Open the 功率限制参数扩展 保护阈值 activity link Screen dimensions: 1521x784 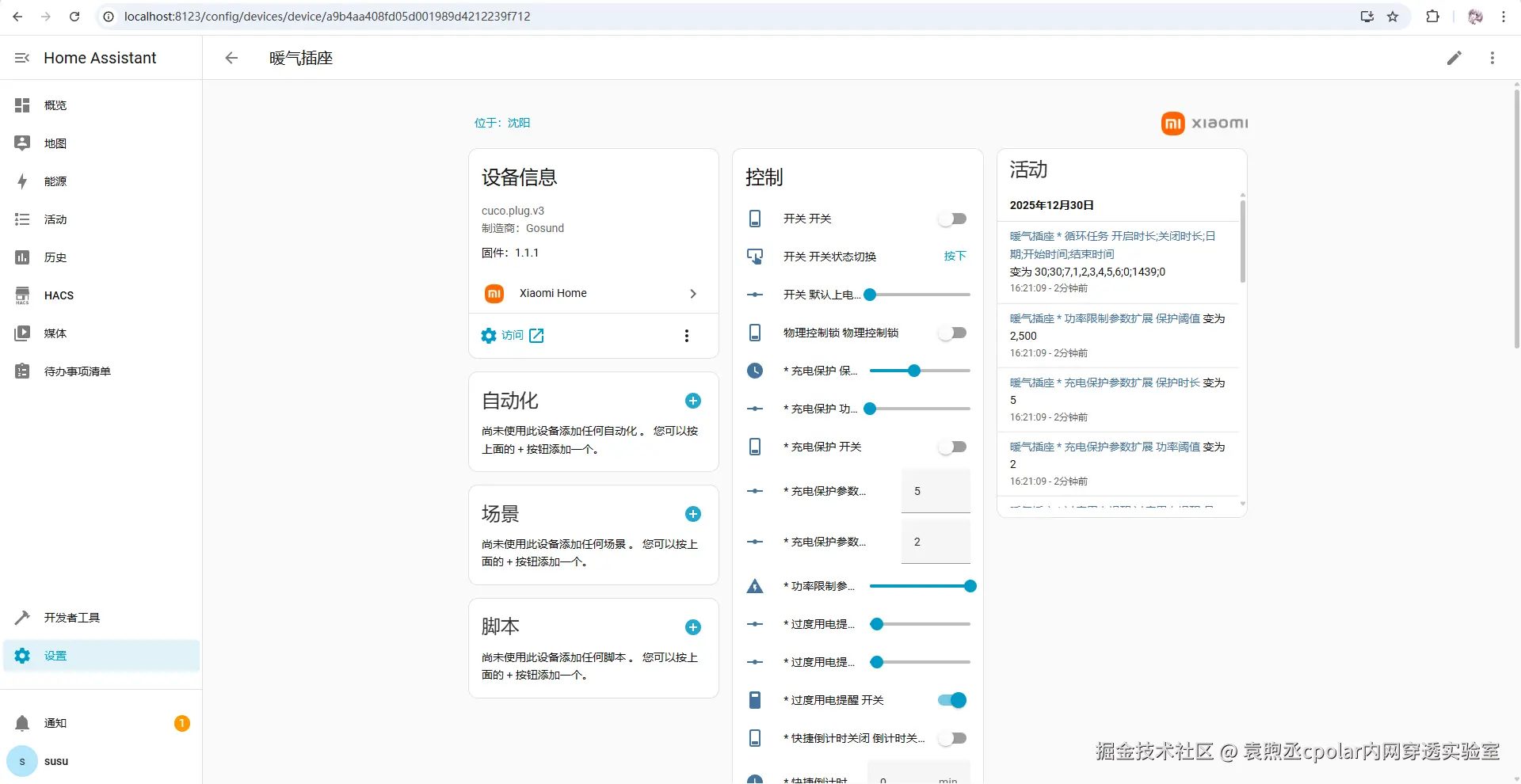click(x=1105, y=318)
